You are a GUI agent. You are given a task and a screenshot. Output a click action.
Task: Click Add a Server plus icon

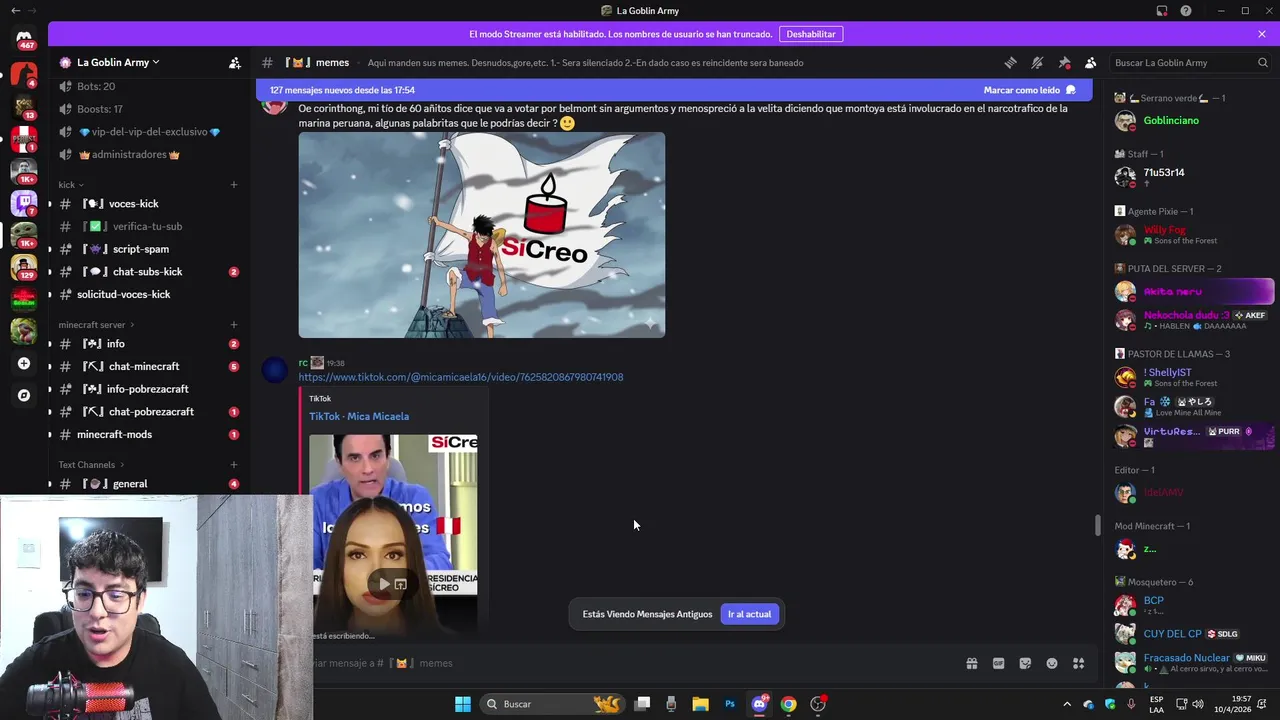click(x=24, y=363)
